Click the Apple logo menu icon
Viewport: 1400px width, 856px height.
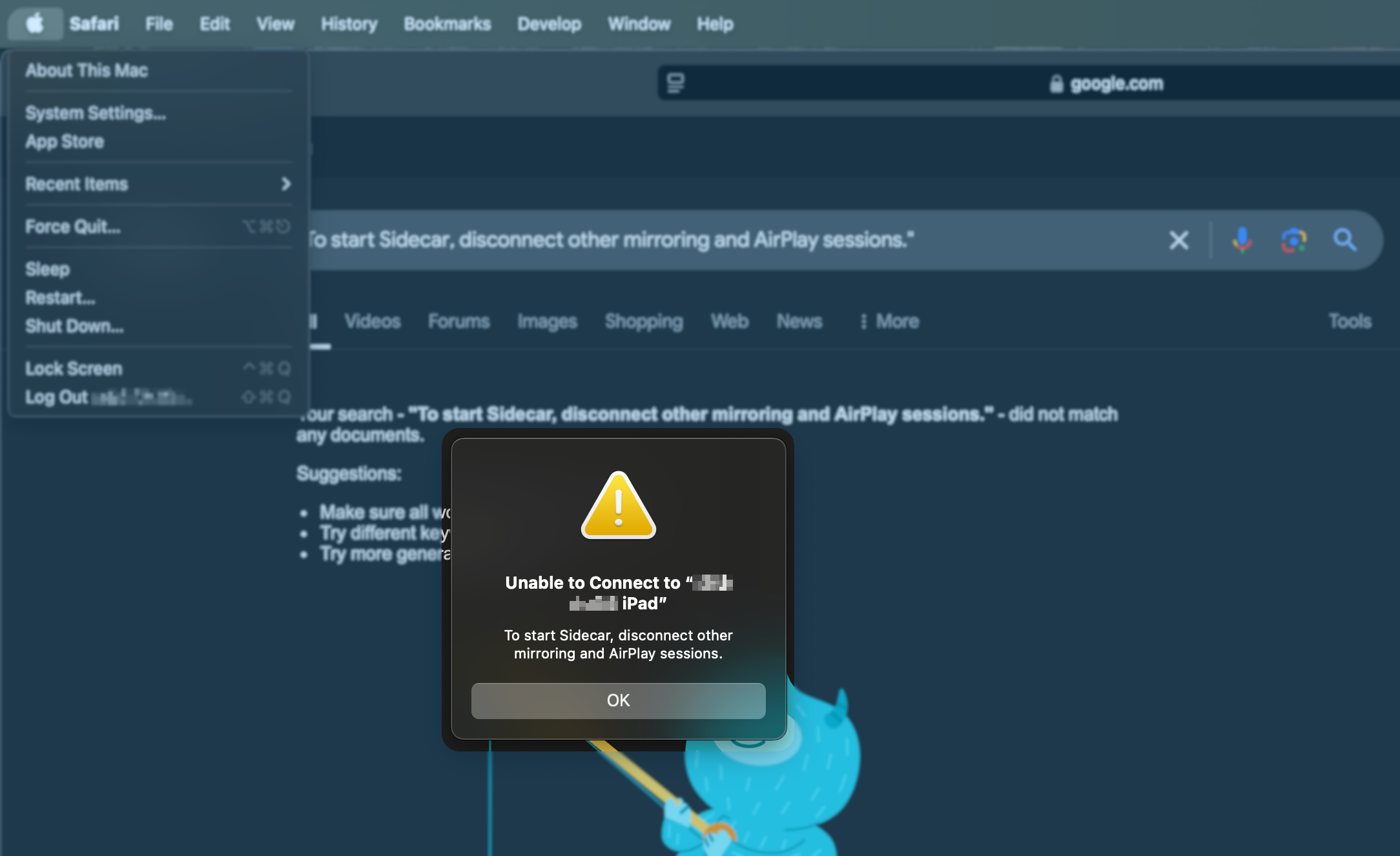36,24
